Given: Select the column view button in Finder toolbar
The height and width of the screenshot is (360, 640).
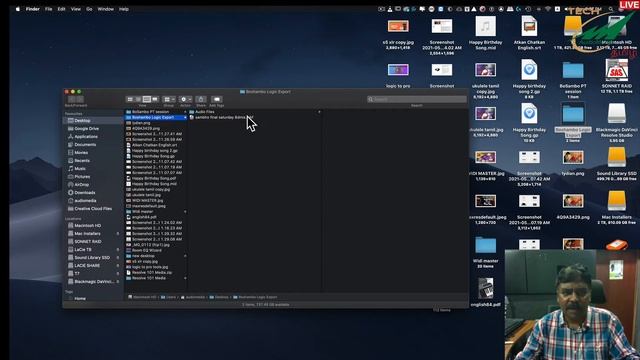Looking at the screenshot, I should pos(147,99).
